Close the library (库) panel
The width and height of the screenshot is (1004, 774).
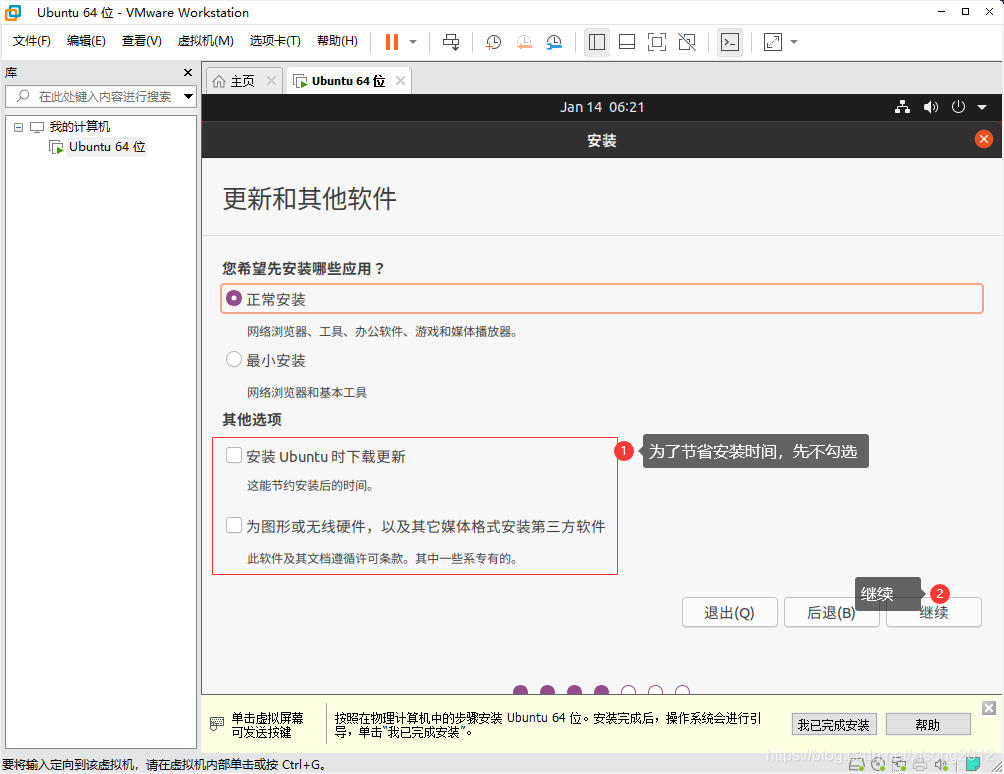tap(188, 72)
